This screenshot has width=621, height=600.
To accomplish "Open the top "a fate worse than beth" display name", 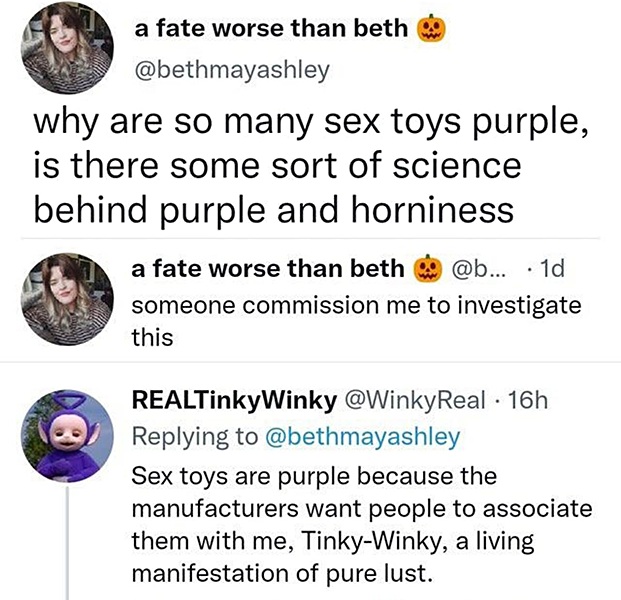I will tap(271, 29).
